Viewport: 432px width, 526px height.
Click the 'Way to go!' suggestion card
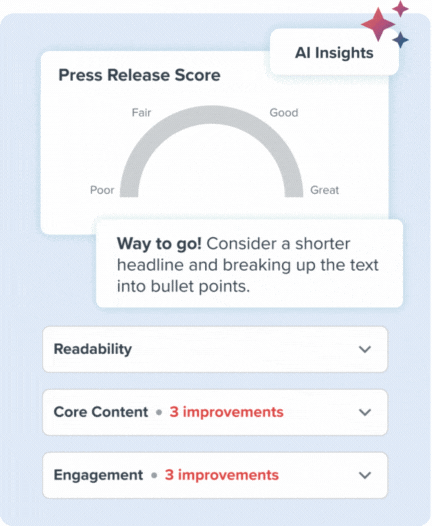click(250, 264)
